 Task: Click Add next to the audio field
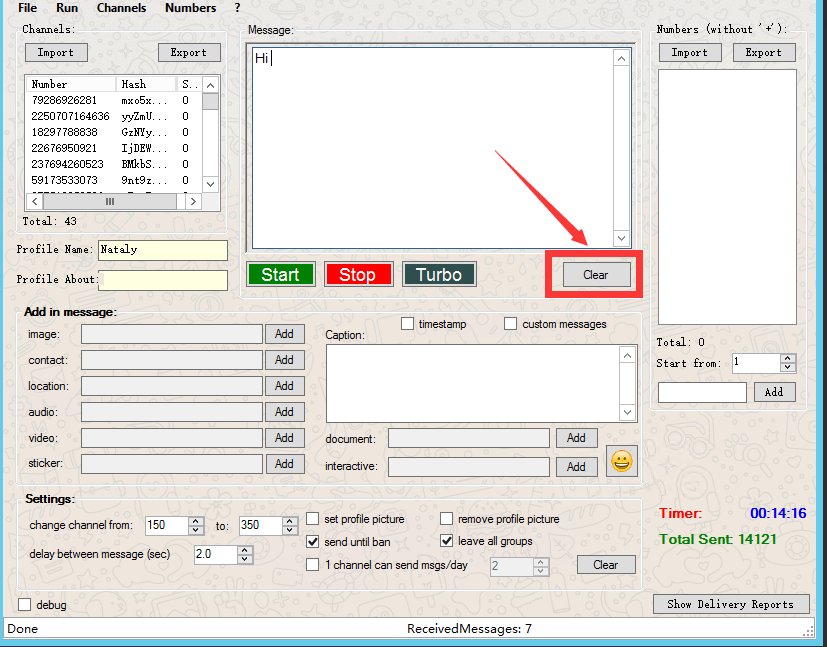[x=284, y=412]
